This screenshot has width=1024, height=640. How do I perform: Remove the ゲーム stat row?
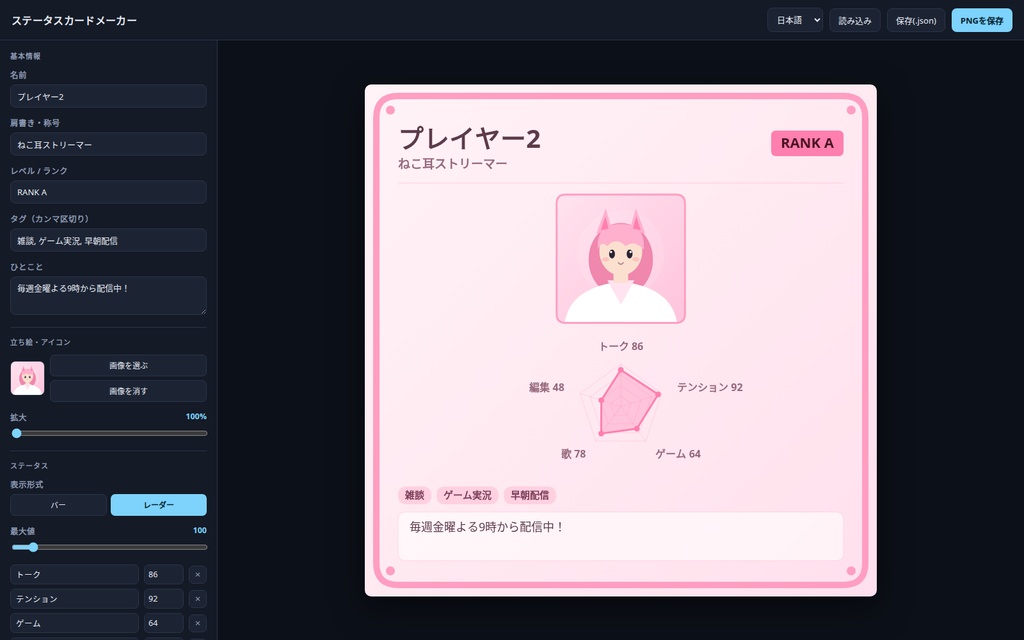198,623
